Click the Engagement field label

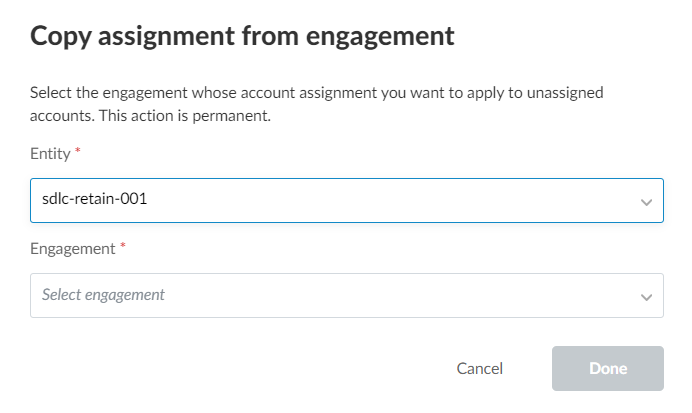coord(73,248)
